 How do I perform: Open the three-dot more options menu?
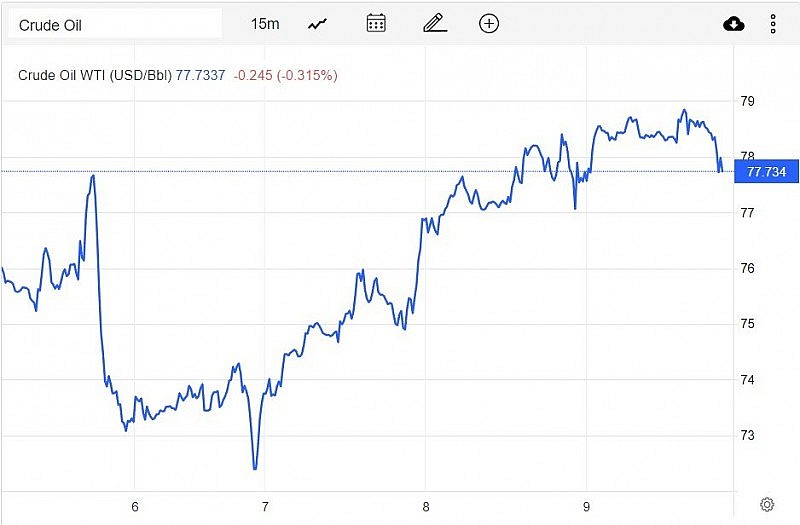pyautogui.click(x=773, y=24)
